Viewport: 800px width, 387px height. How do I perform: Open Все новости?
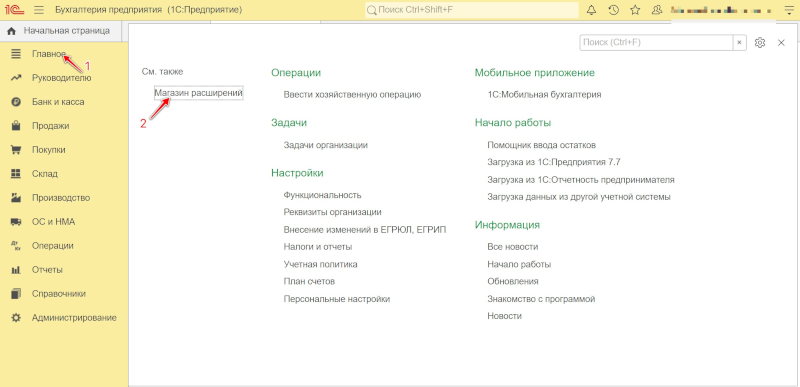pyautogui.click(x=513, y=247)
